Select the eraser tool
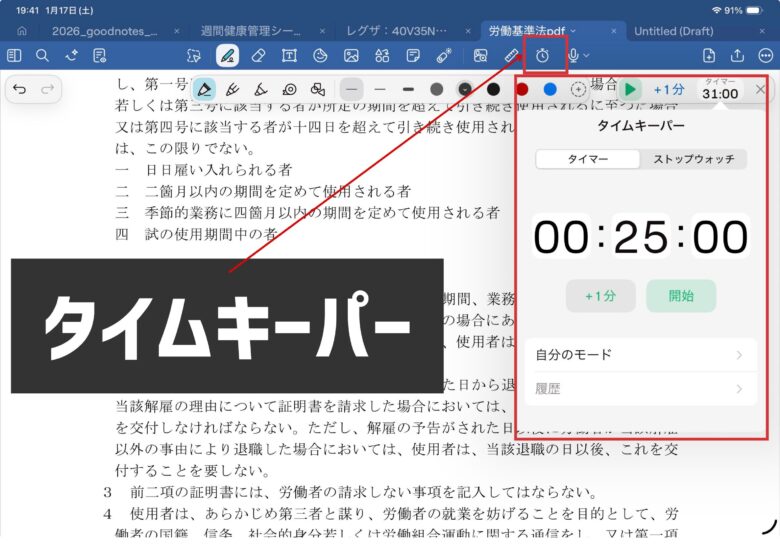This screenshot has height=545, width=780. [258, 56]
